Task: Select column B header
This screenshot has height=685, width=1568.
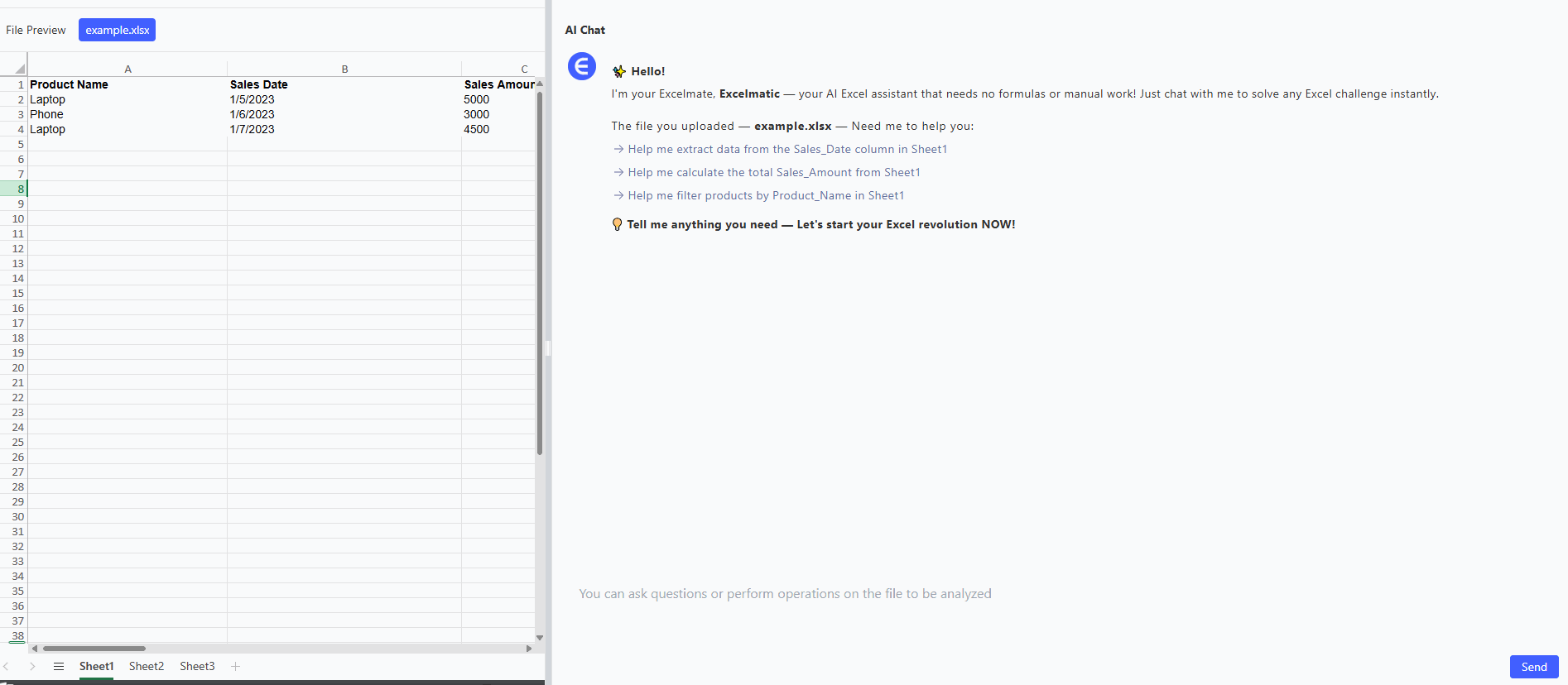Action: click(x=344, y=69)
